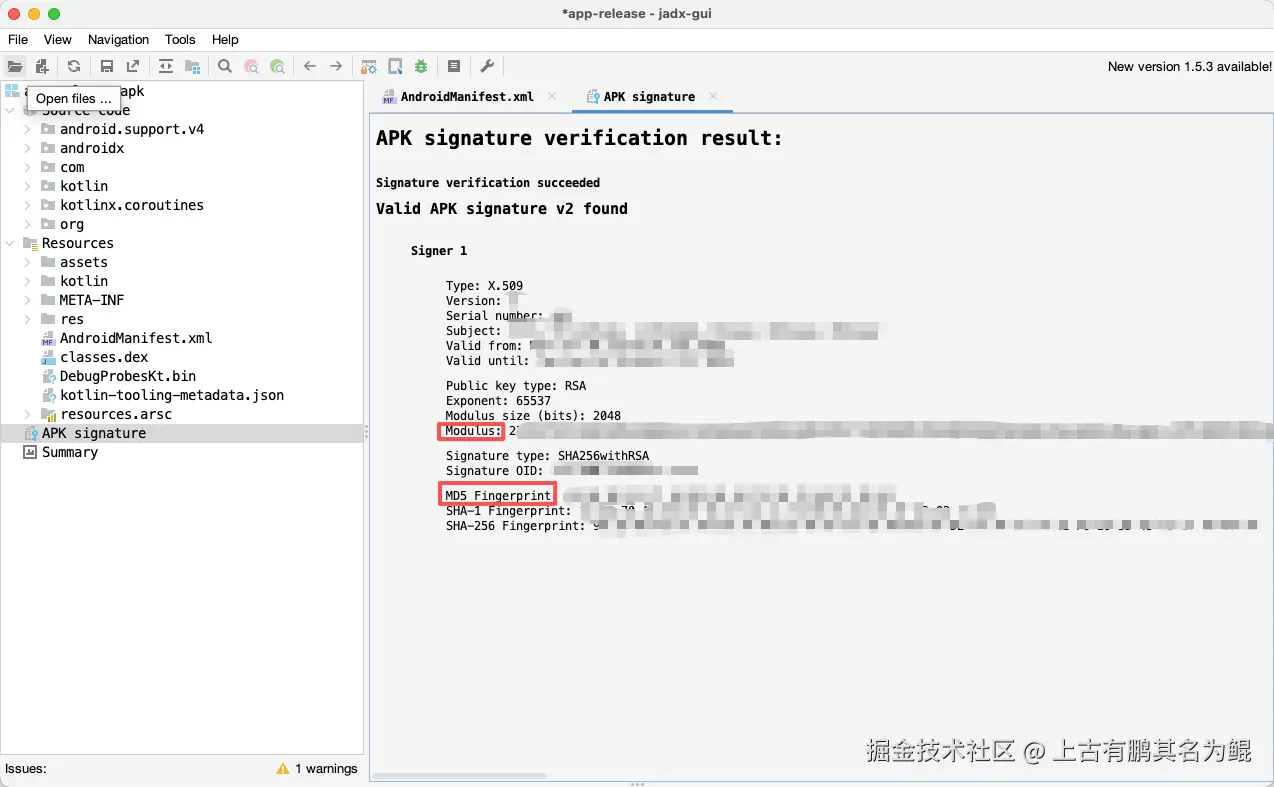Click the Signer 1 label
The image size is (1274, 787).
(439, 251)
